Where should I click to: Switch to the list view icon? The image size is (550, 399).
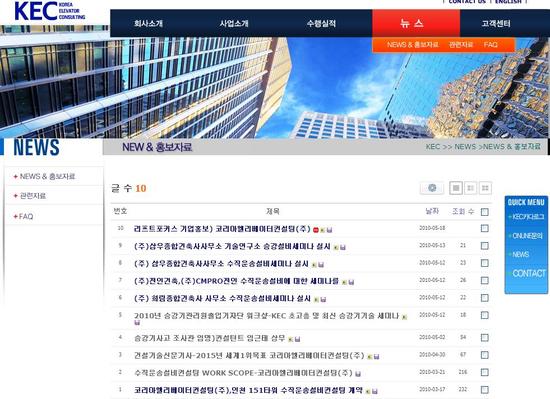click(456, 188)
